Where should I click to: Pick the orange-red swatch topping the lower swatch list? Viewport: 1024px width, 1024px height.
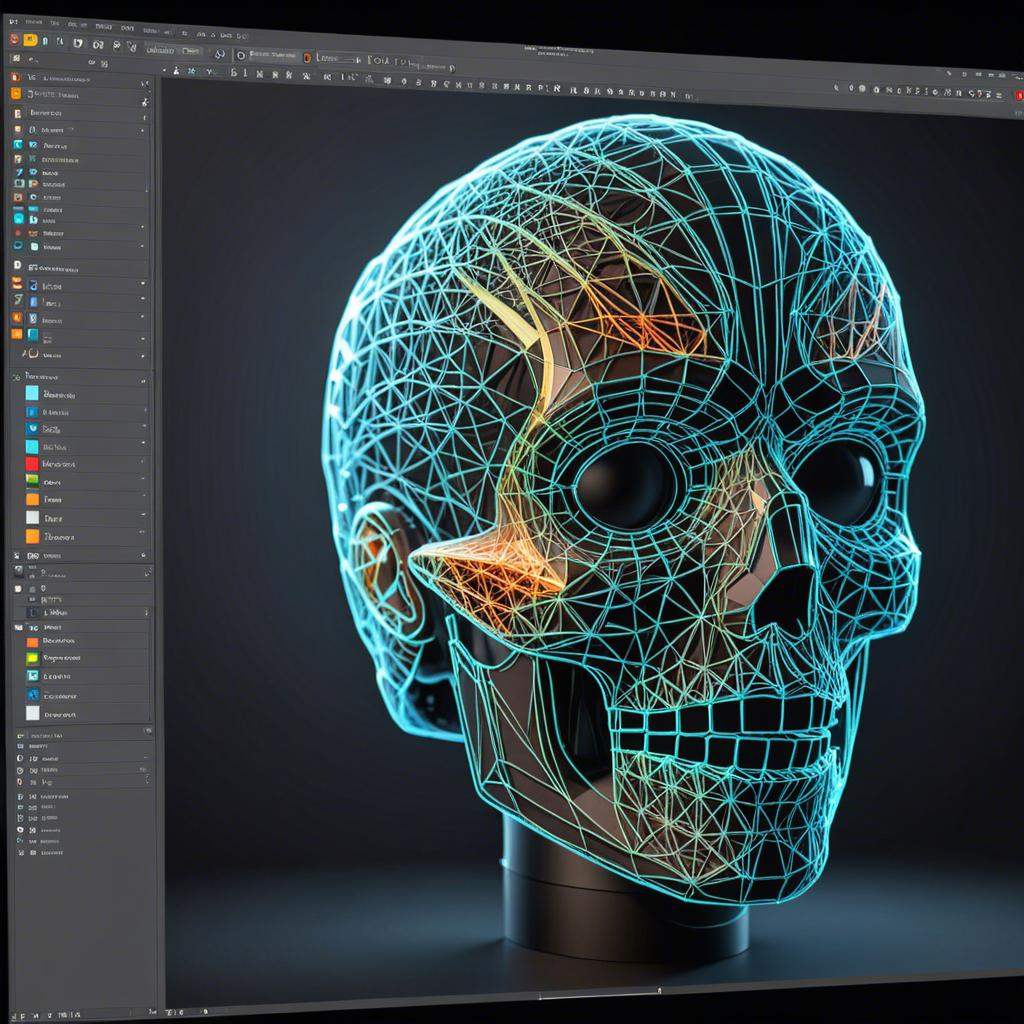[32, 642]
